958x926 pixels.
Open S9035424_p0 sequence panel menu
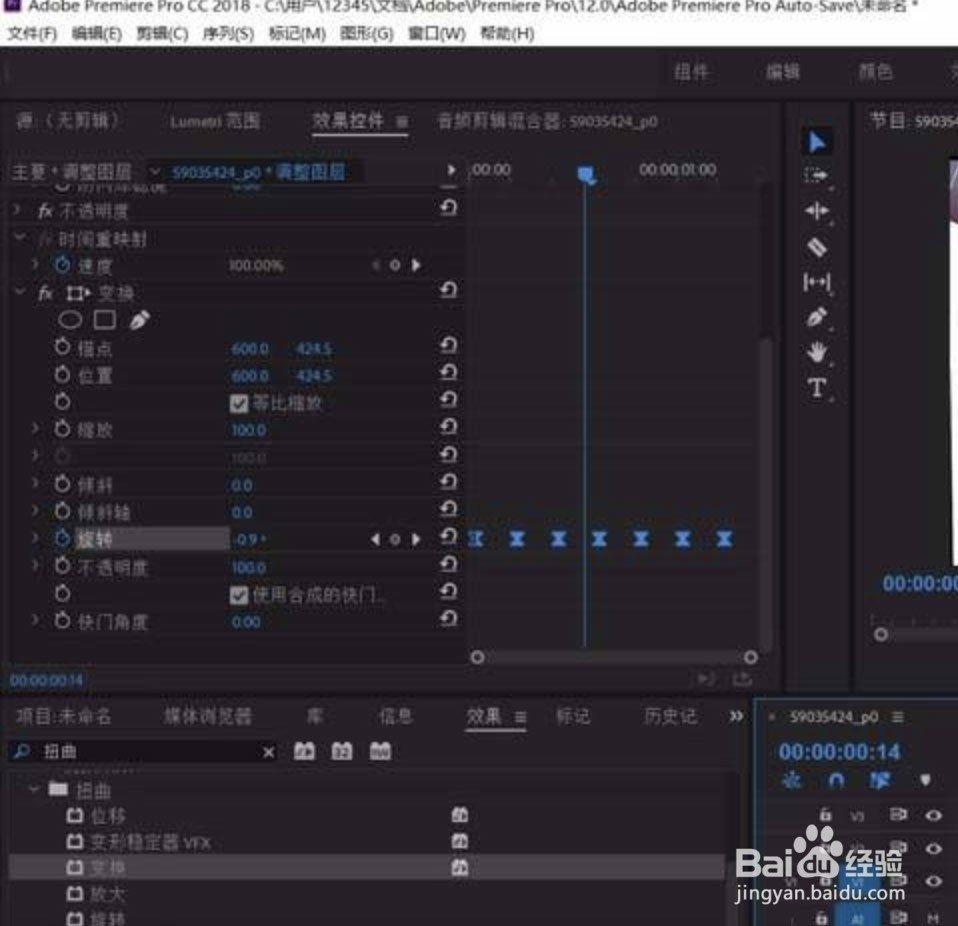click(898, 717)
